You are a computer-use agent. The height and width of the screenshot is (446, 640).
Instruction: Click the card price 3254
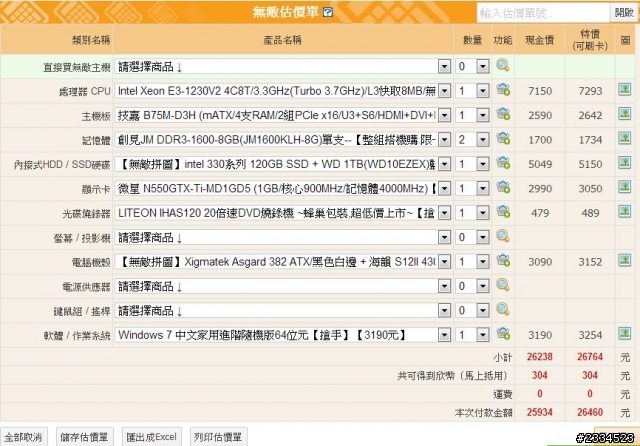pyautogui.click(x=590, y=335)
